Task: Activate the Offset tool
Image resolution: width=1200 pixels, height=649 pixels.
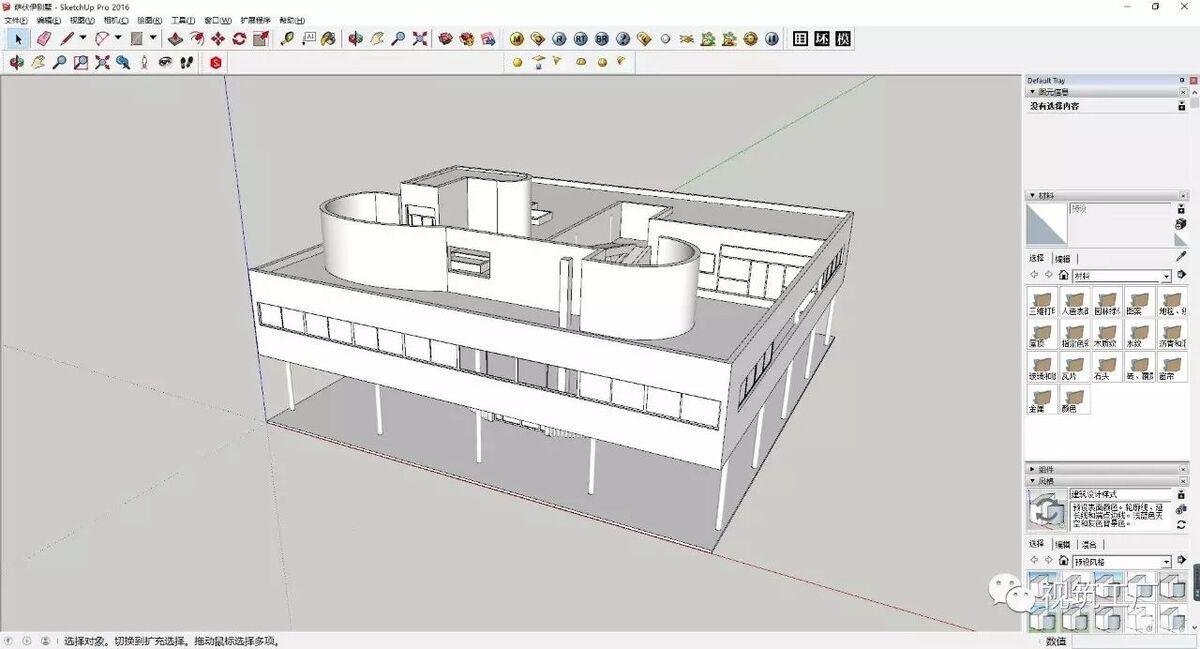Action: [x=196, y=39]
